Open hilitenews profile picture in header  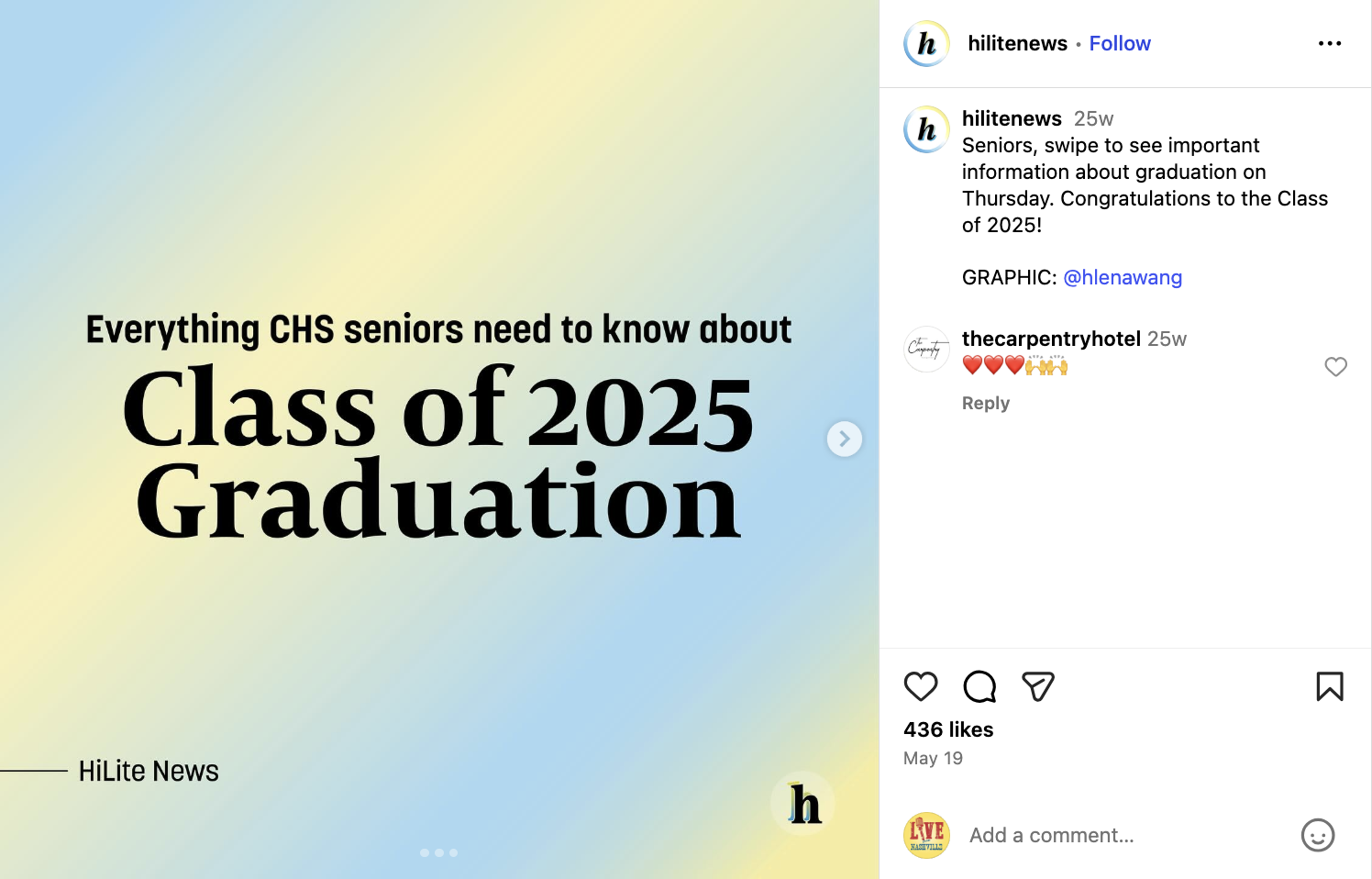(x=926, y=43)
